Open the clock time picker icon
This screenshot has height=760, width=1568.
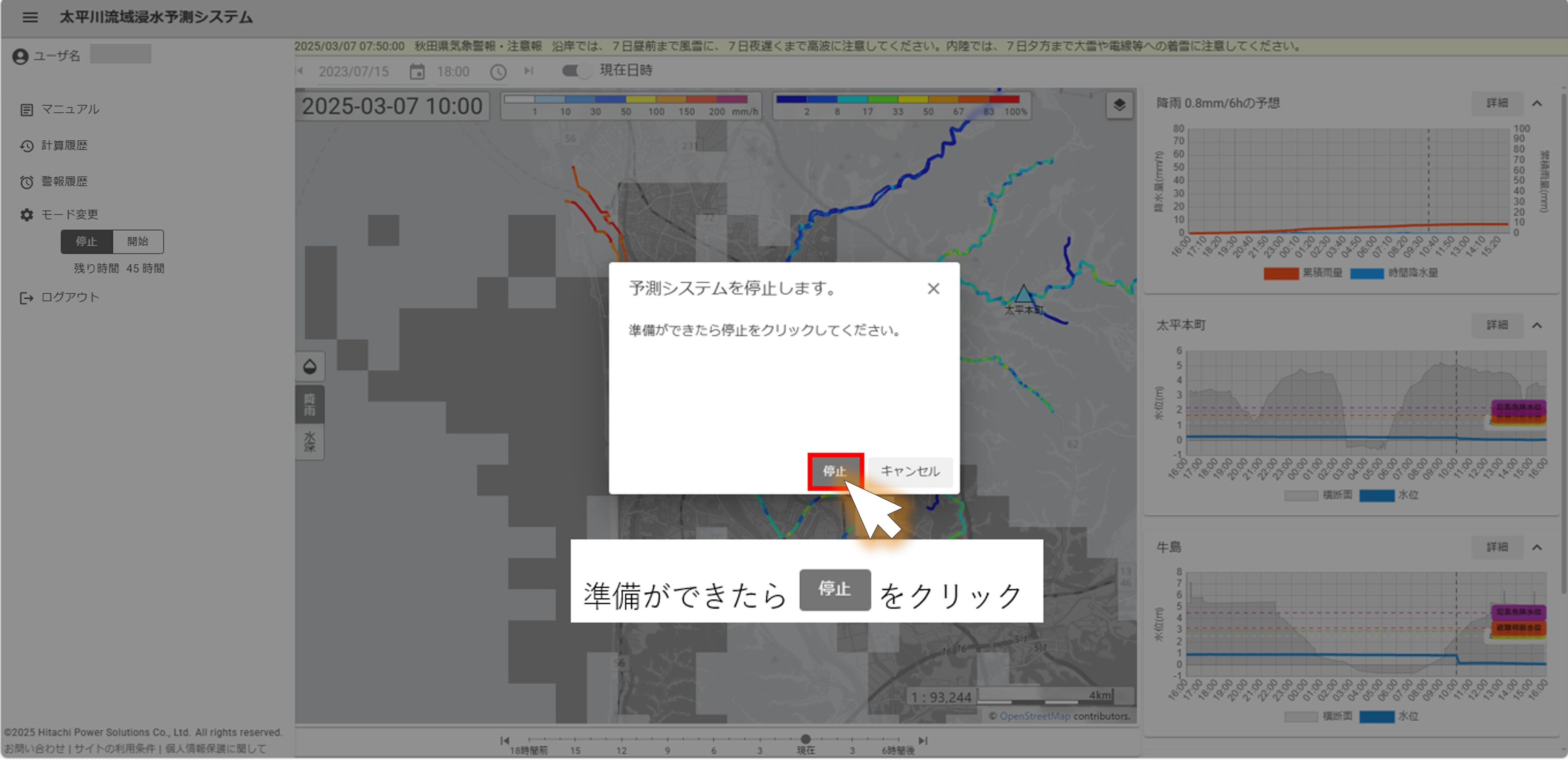tap(498, 72)
